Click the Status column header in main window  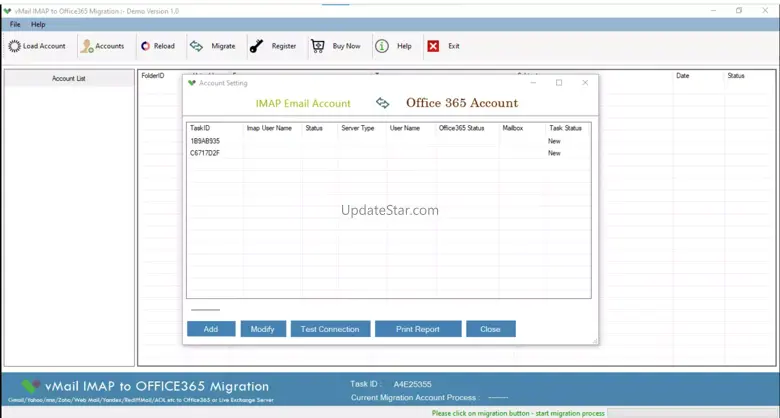[736, 76]
